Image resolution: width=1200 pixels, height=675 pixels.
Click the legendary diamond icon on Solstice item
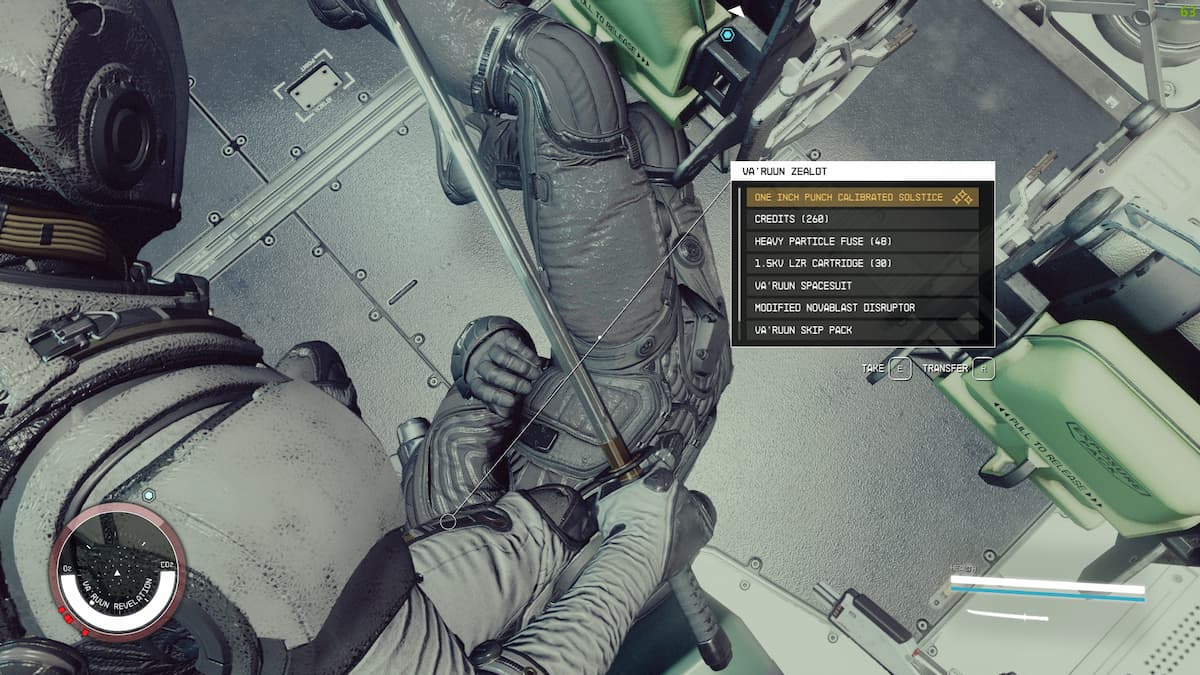[x=962, y=198]
